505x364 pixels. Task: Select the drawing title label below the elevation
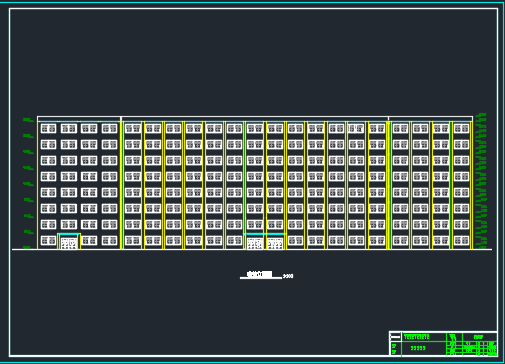coord(260,274)
